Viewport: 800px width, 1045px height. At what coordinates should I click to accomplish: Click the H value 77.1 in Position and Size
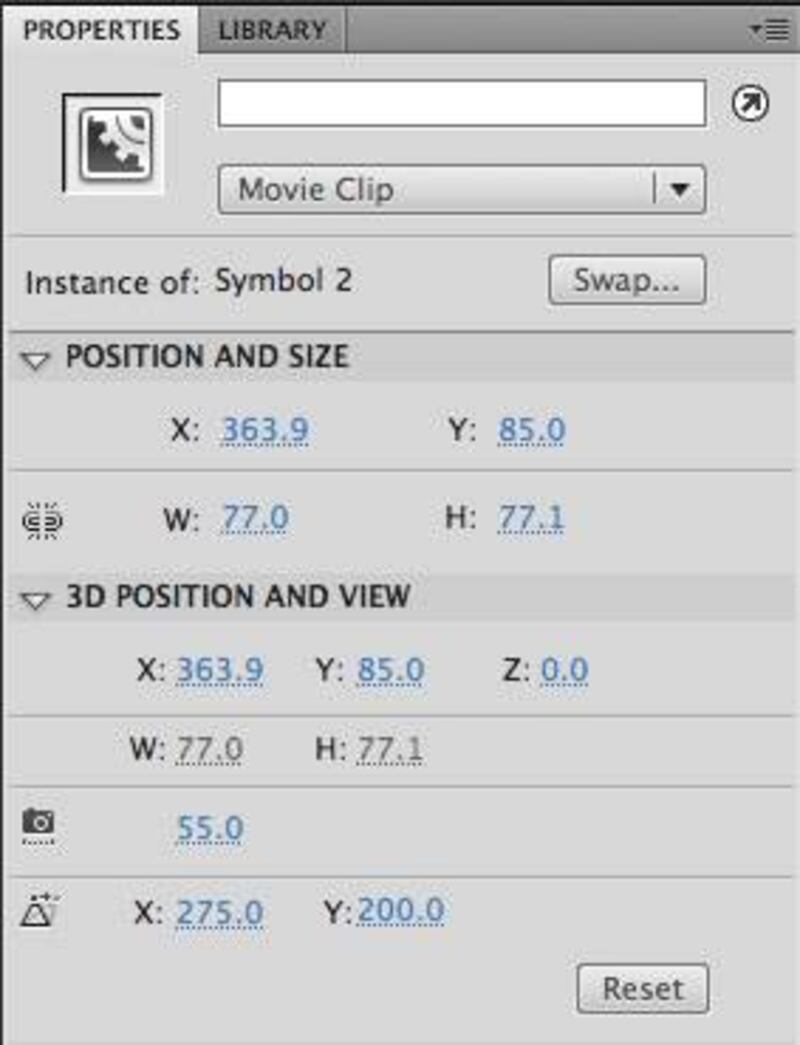(x=530, y=518)
